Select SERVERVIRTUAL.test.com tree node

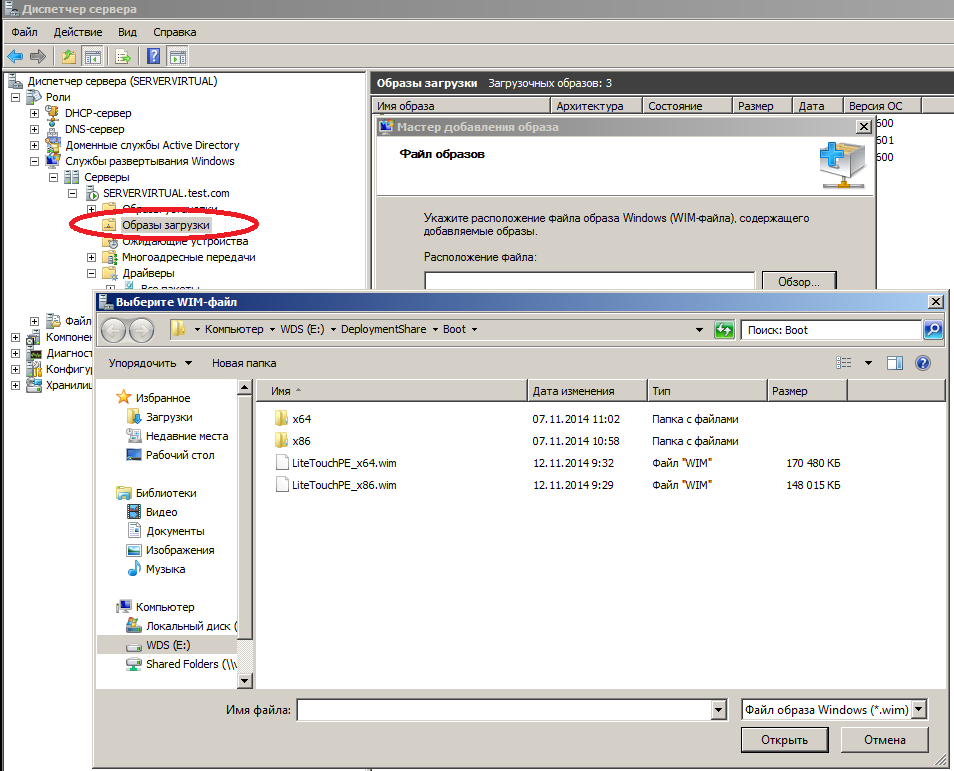[166, 193]
